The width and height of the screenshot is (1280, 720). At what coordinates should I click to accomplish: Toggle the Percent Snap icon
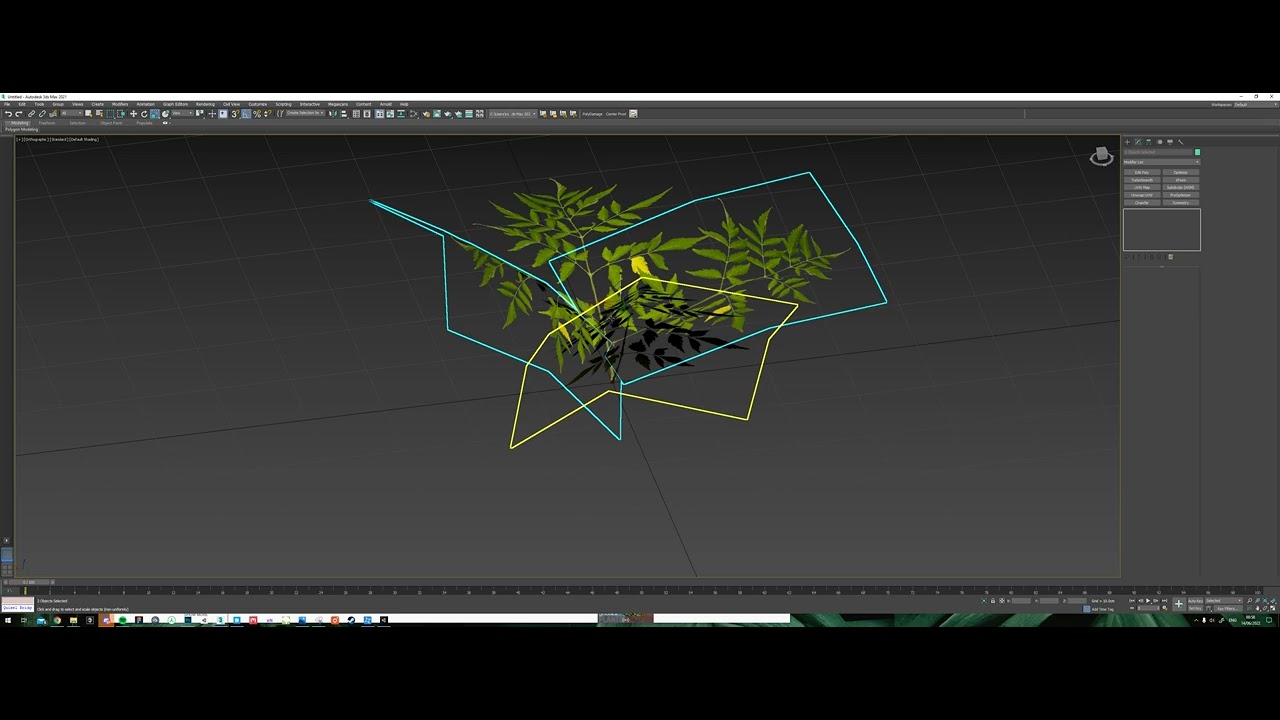point(257,114)
